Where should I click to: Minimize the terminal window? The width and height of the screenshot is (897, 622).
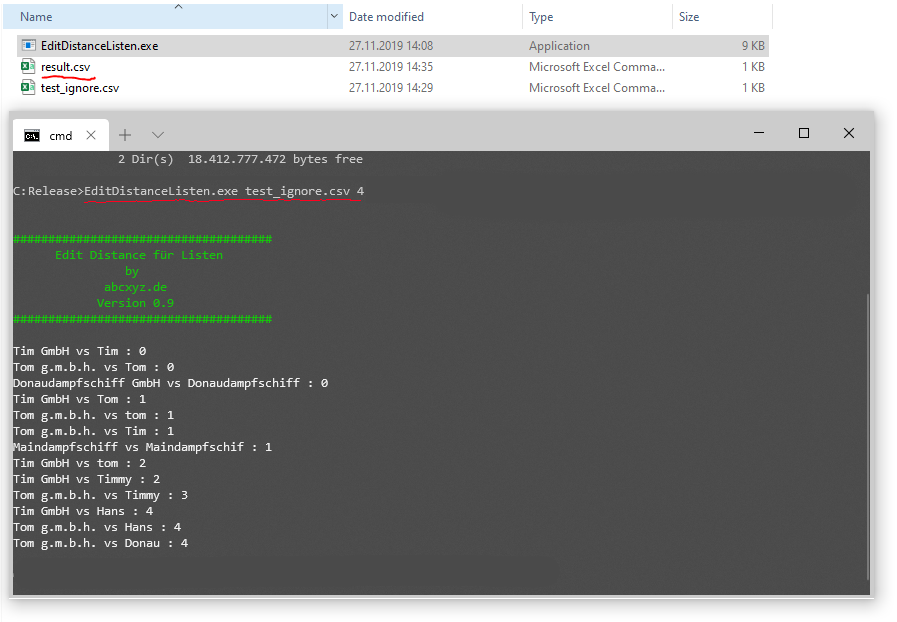[758, 133]
